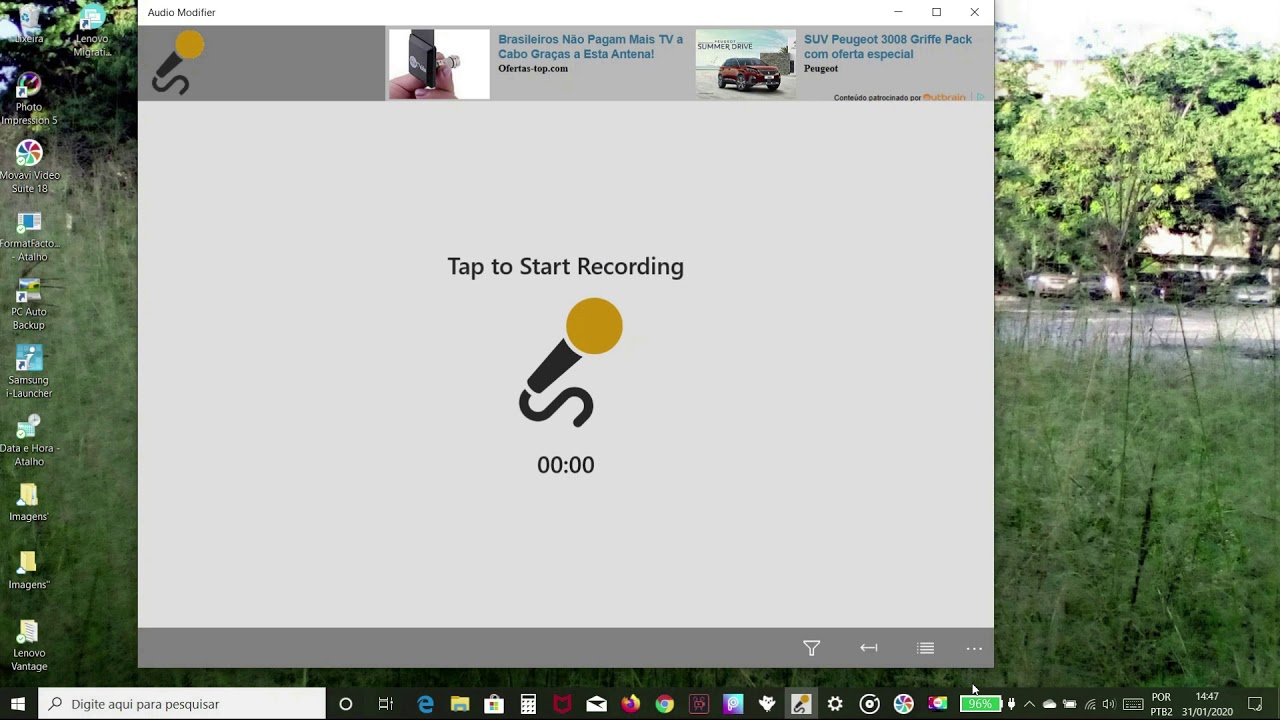Launch Microsoft Edge from the taskbar
The image size is (1280, 720).
pos(426,704)
